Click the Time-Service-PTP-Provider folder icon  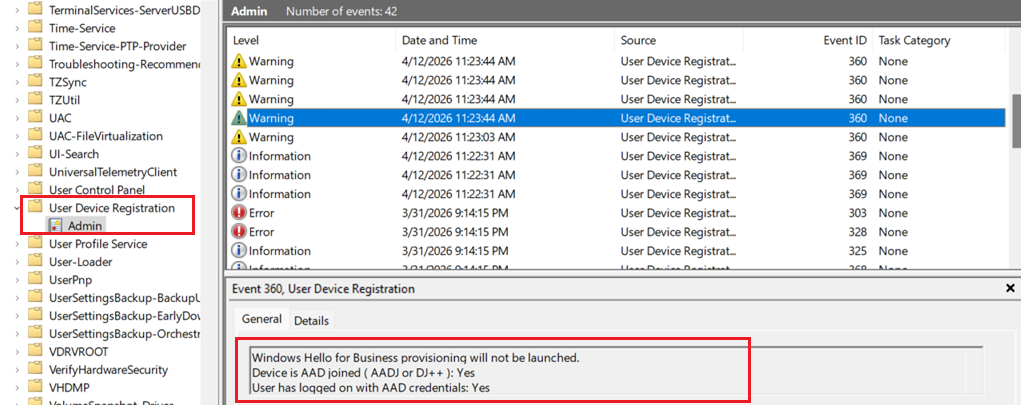(36, 46)
